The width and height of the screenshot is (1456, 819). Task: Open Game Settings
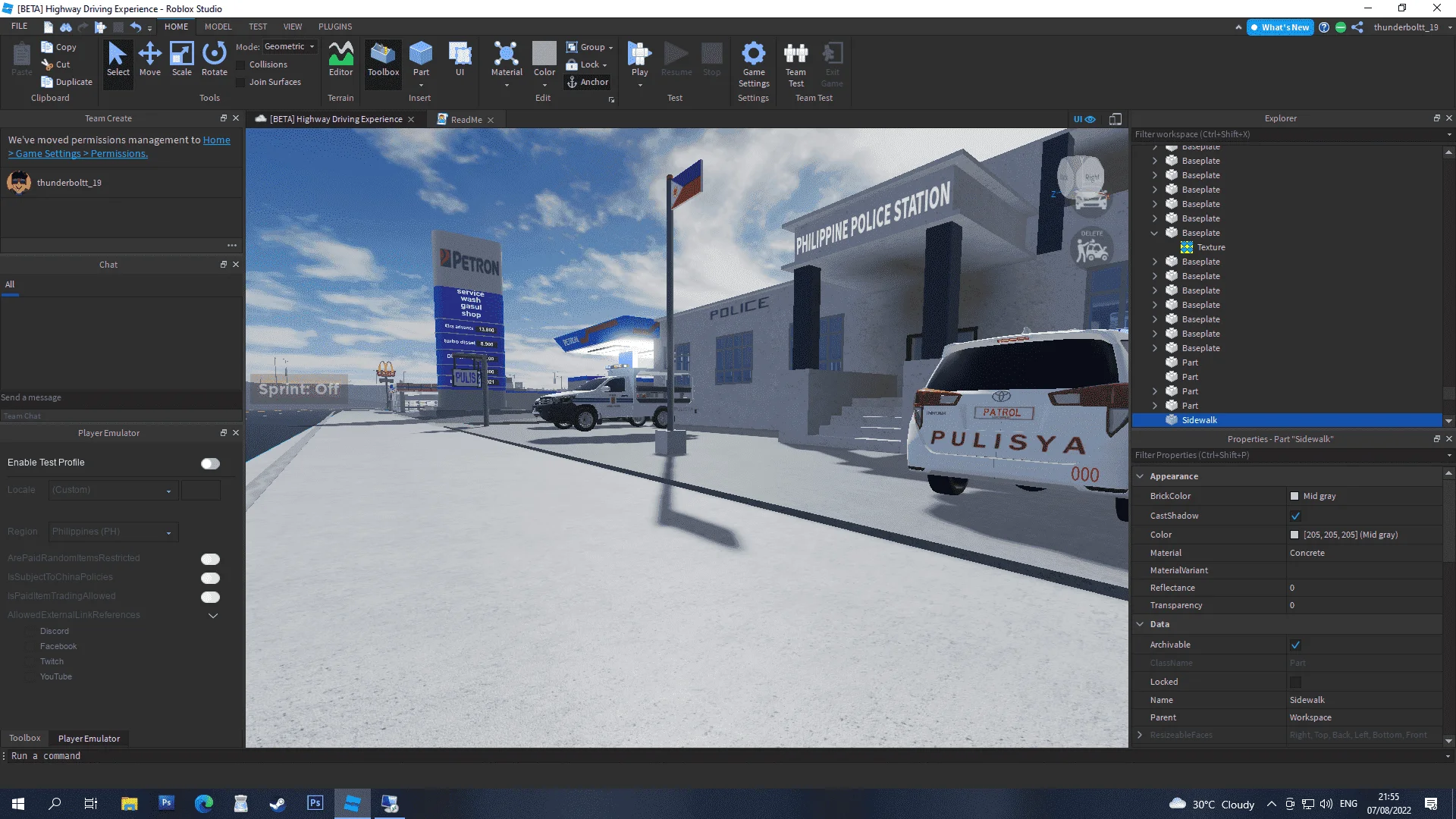click(754, 64)
